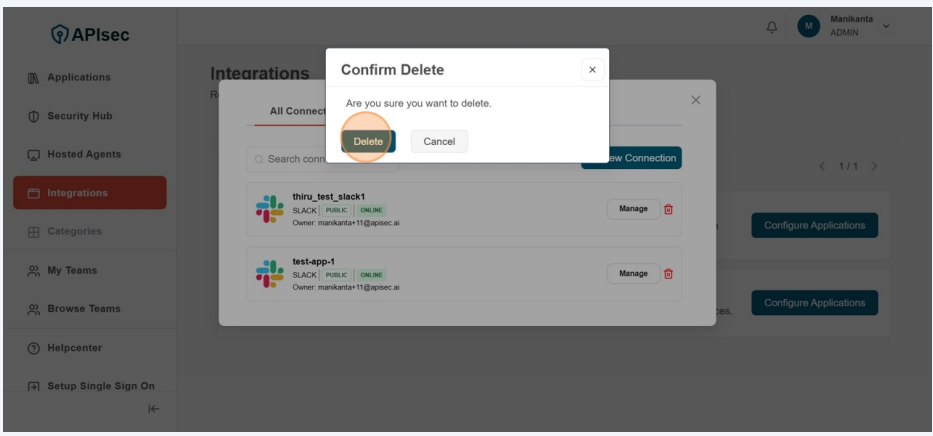This screenshot has width=933, height=436.
Task: Click the user avatar M icon
Action: click(808, 27)
